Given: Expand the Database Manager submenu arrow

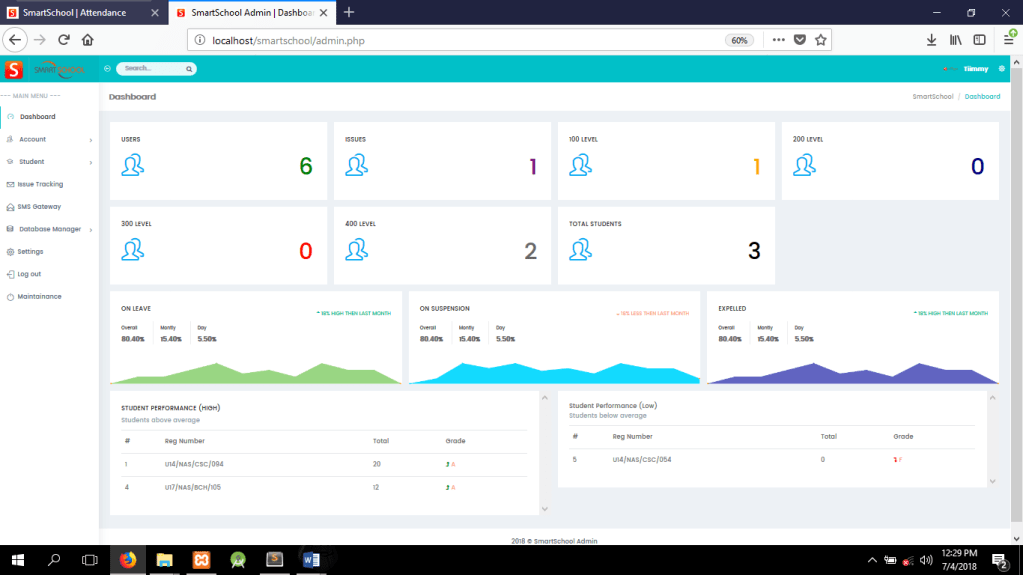Looking at the screenshot, I should (x=91, y=230).
